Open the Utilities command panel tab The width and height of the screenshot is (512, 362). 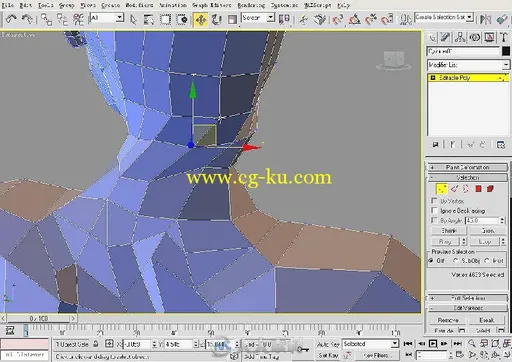(x=504, y=37)
